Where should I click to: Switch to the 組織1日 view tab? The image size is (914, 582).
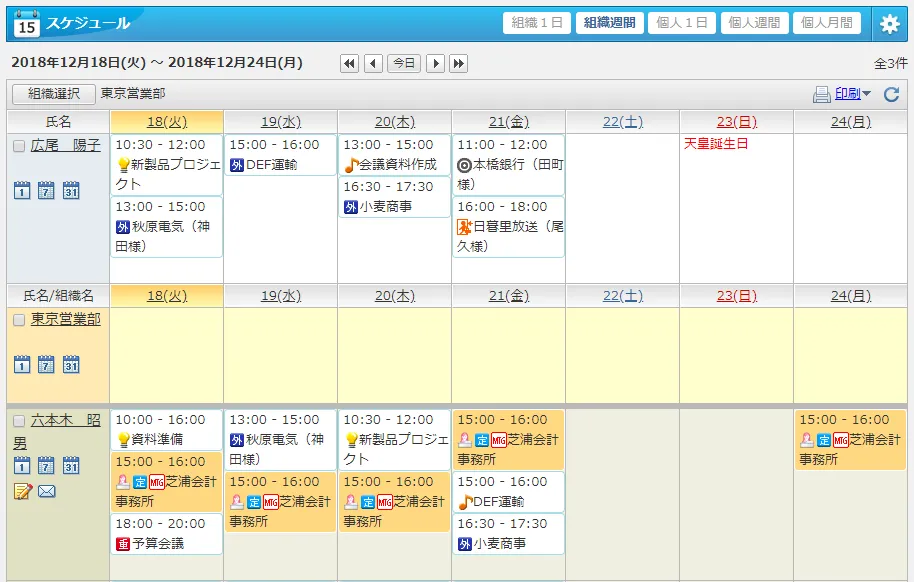(538, 23)
